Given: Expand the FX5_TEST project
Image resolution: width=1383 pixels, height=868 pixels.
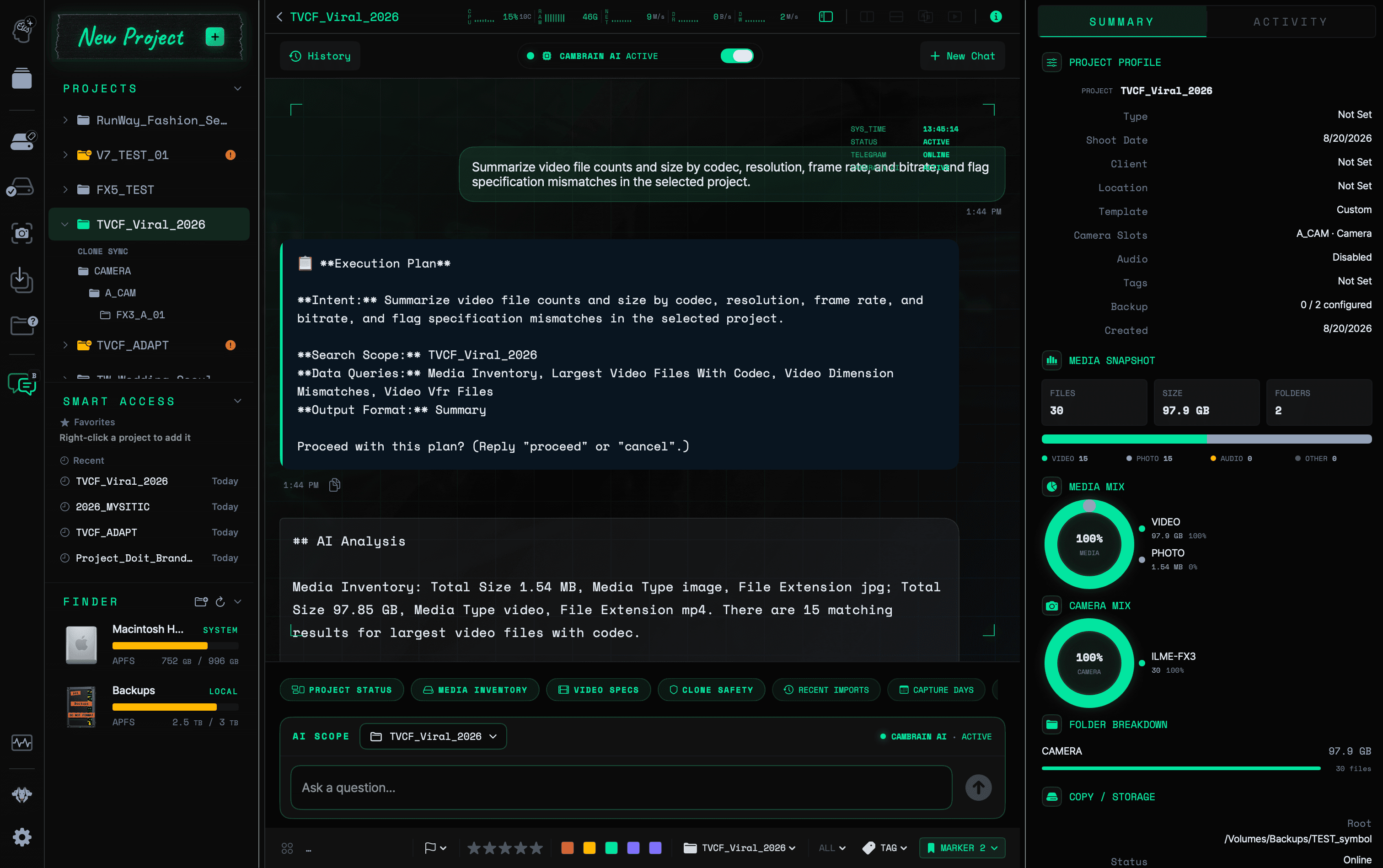Looking at the screenshot, I should point(65,189).
